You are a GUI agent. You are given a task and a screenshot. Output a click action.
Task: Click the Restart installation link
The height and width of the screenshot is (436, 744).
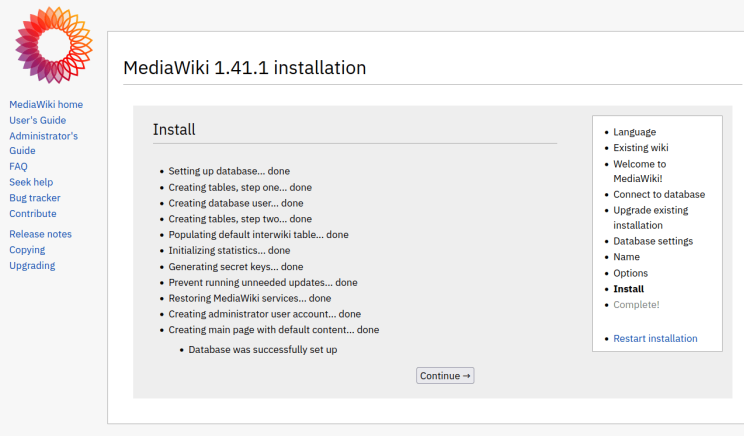[655, 338]
